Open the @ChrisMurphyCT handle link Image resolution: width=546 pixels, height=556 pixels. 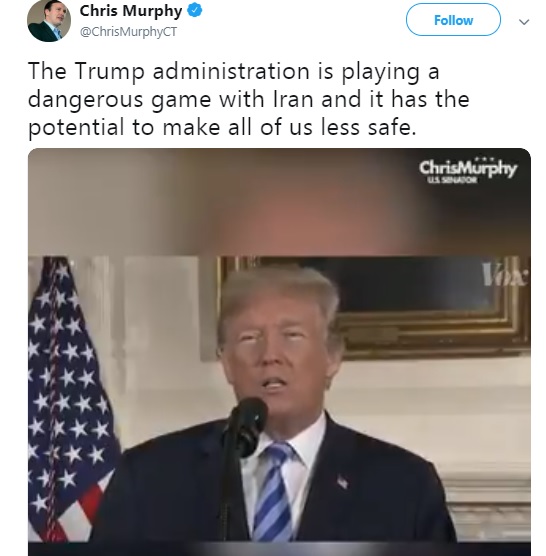(128, 32)
